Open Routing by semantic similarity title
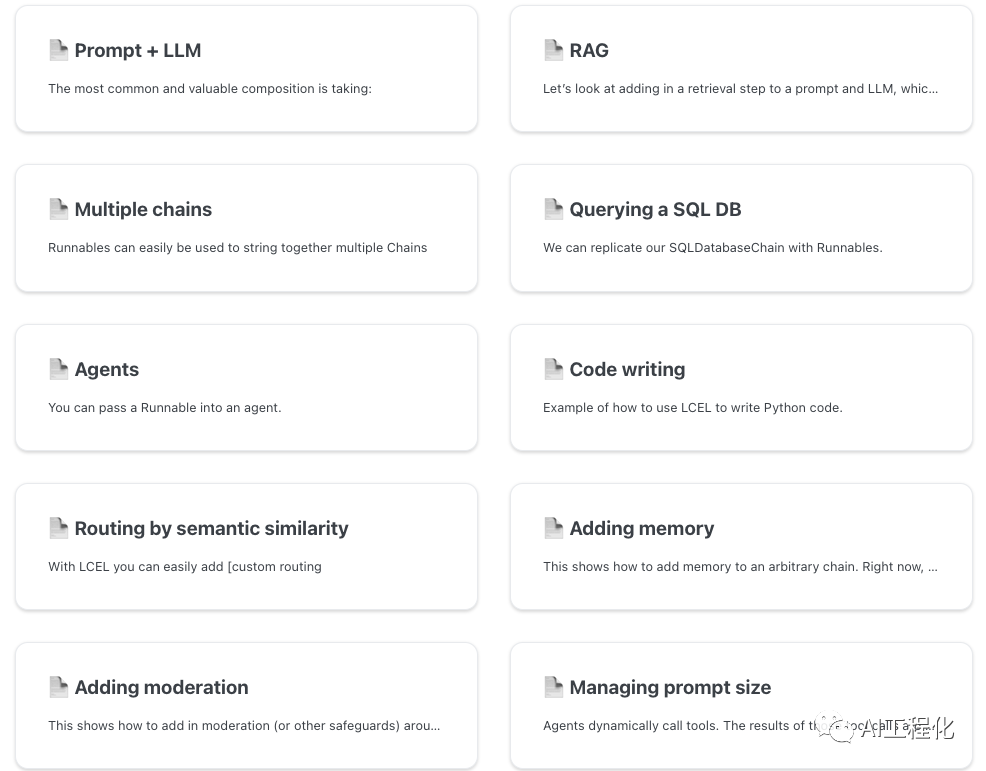 click(211, 528)
